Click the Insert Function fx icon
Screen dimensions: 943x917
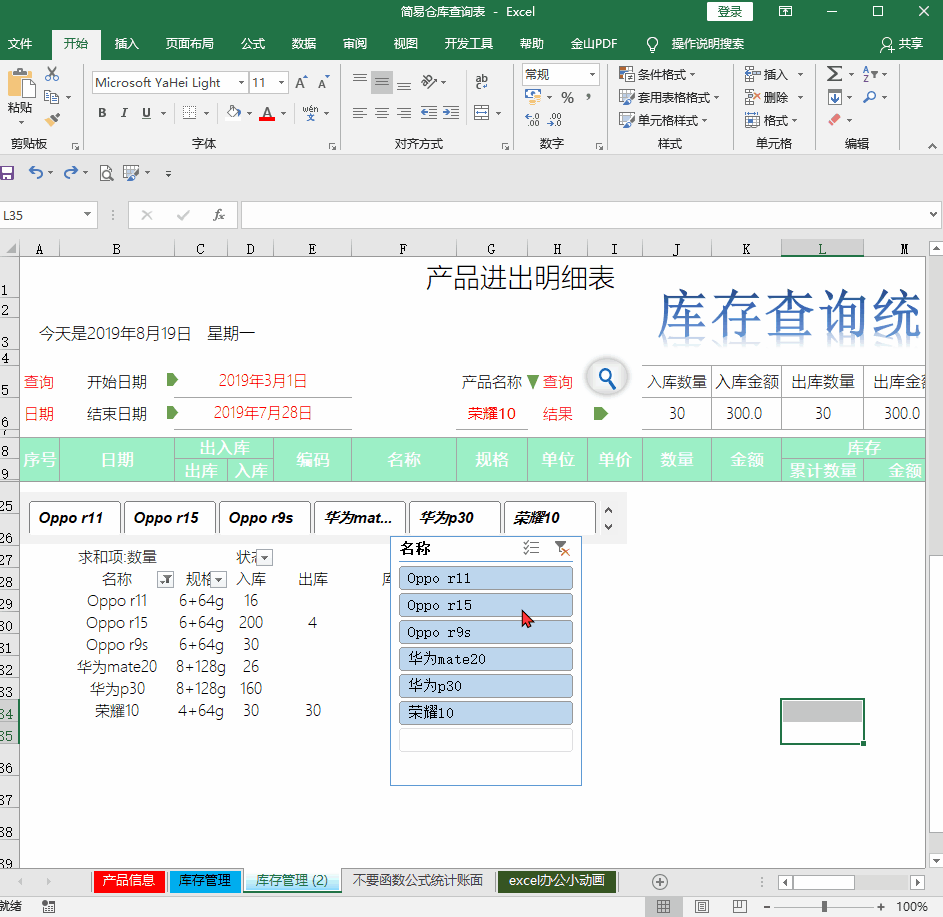[x=219, y=215]
